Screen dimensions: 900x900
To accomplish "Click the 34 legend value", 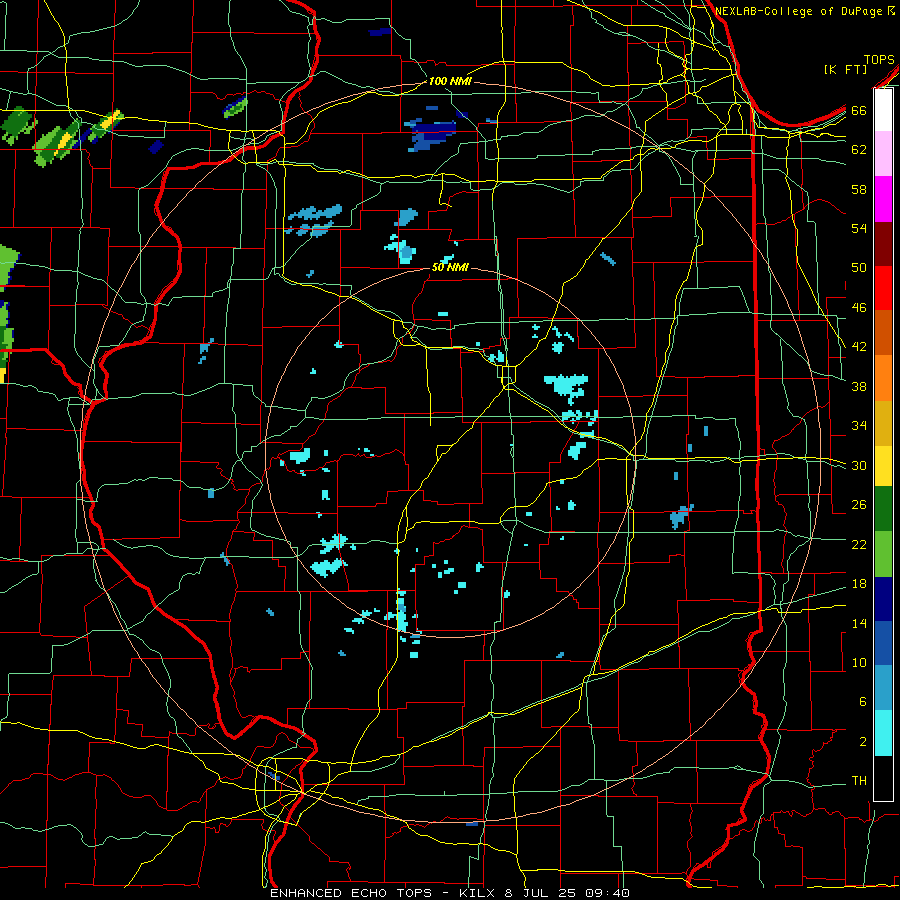I will (x=859, y=425).
